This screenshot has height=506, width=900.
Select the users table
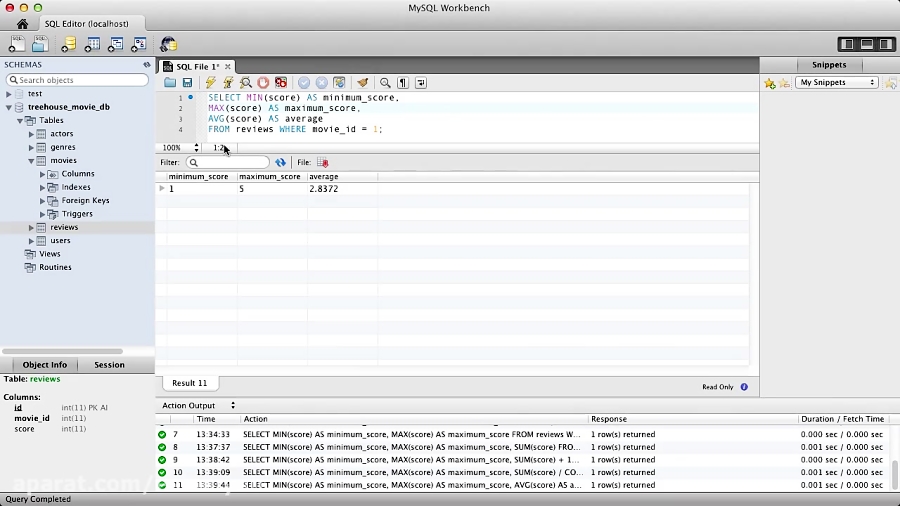(x=60, y=241)
